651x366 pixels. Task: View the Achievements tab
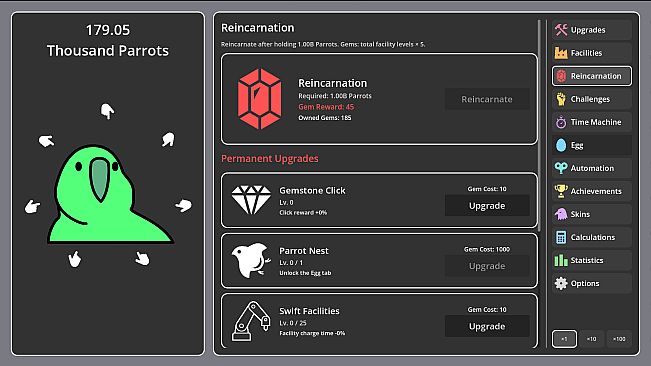(x=592, y=191)
